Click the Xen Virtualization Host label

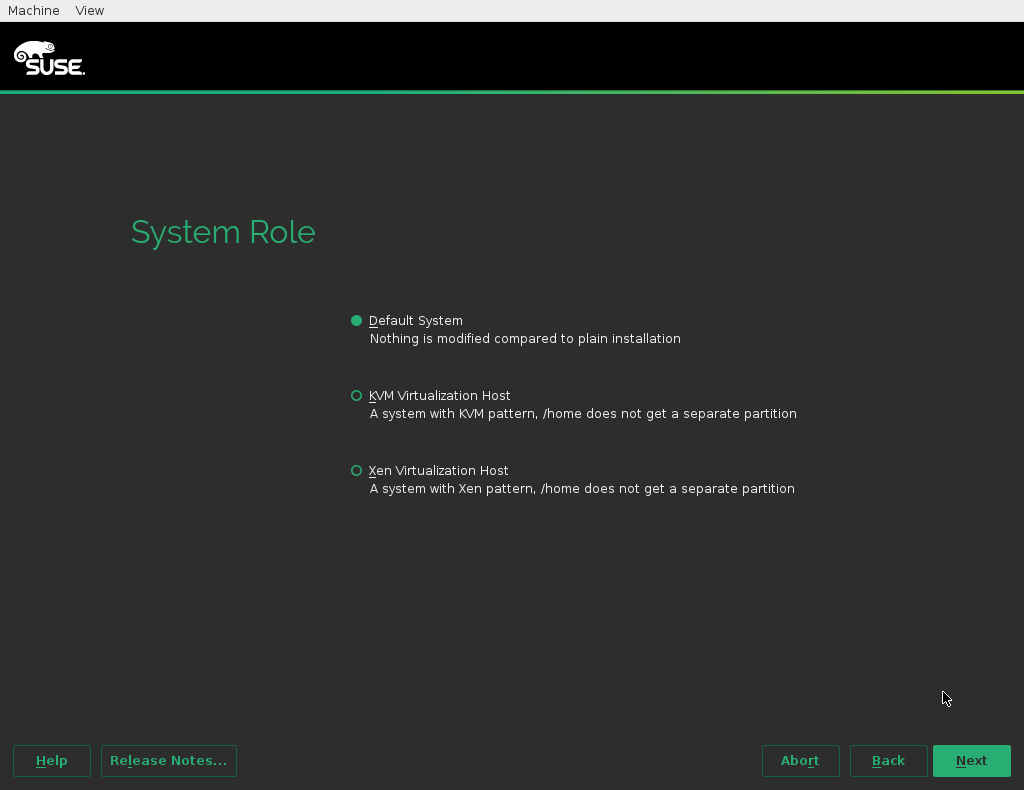click(439, 471)
